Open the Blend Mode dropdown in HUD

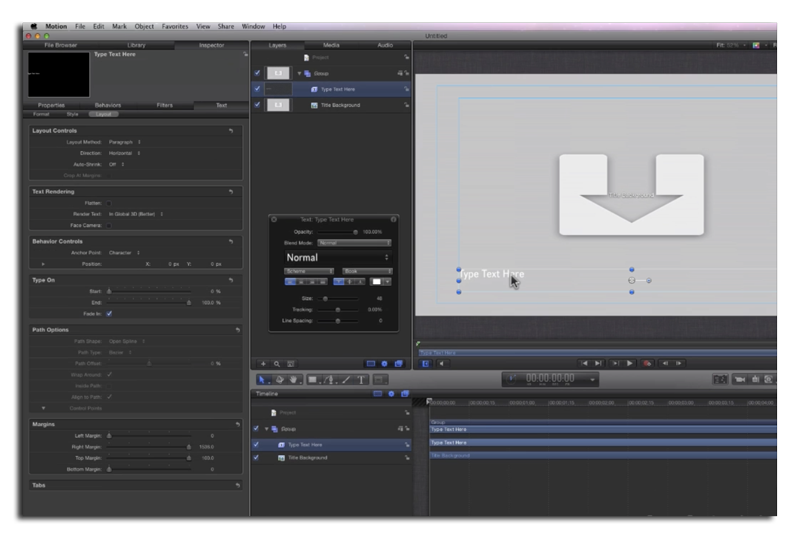(354, 242)
